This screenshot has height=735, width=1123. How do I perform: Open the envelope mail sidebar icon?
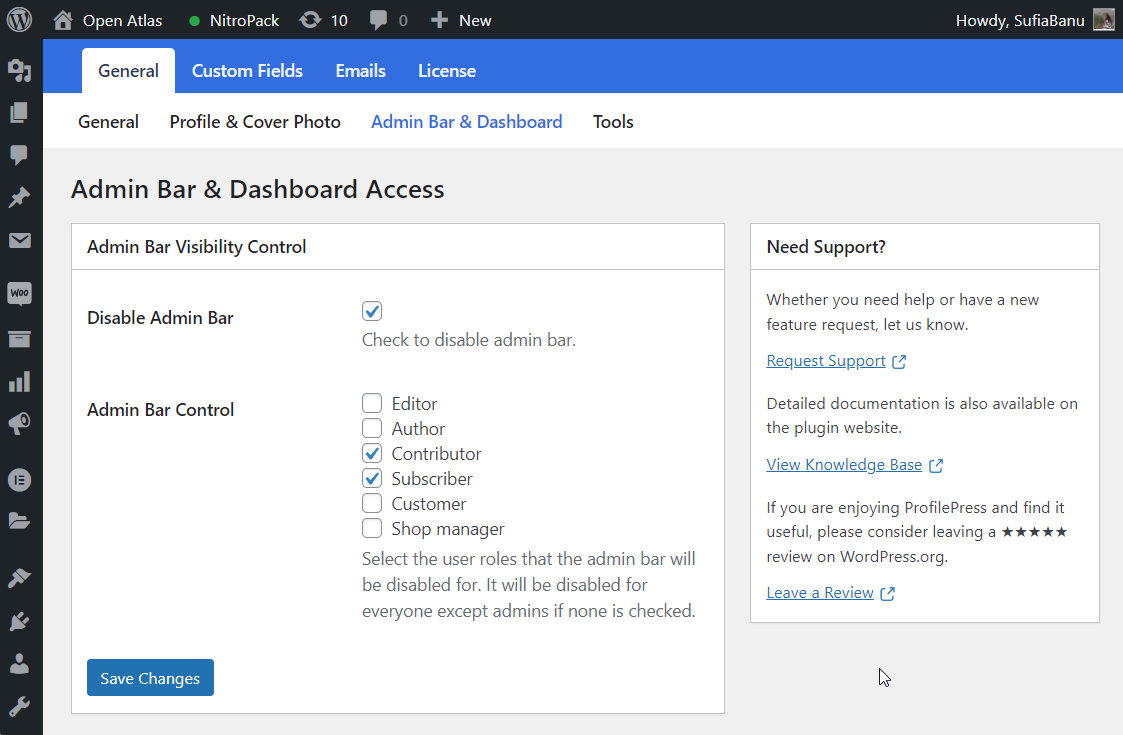point(19,240)
